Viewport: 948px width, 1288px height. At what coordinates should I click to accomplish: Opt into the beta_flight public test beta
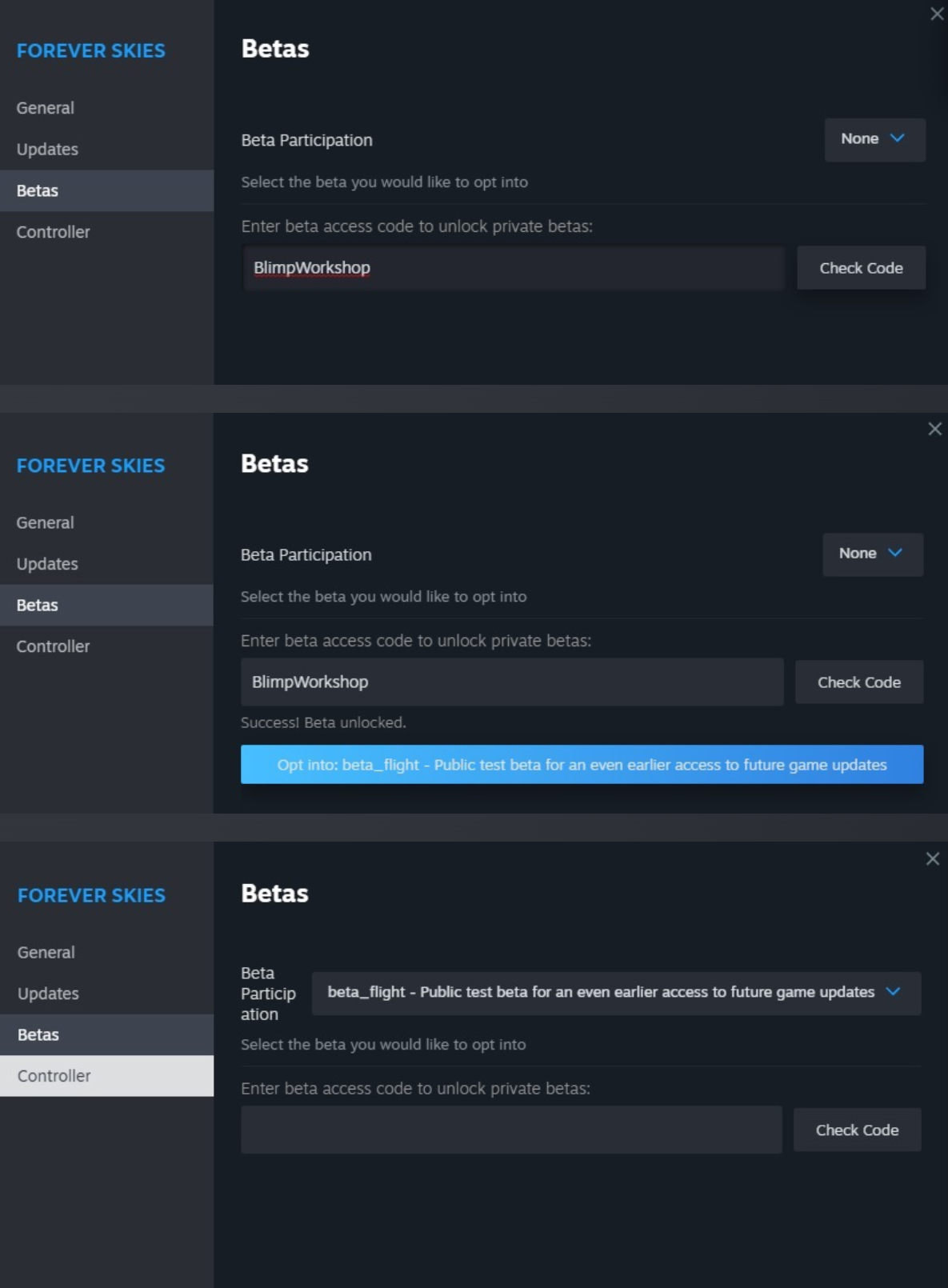[x=582, y=765]
